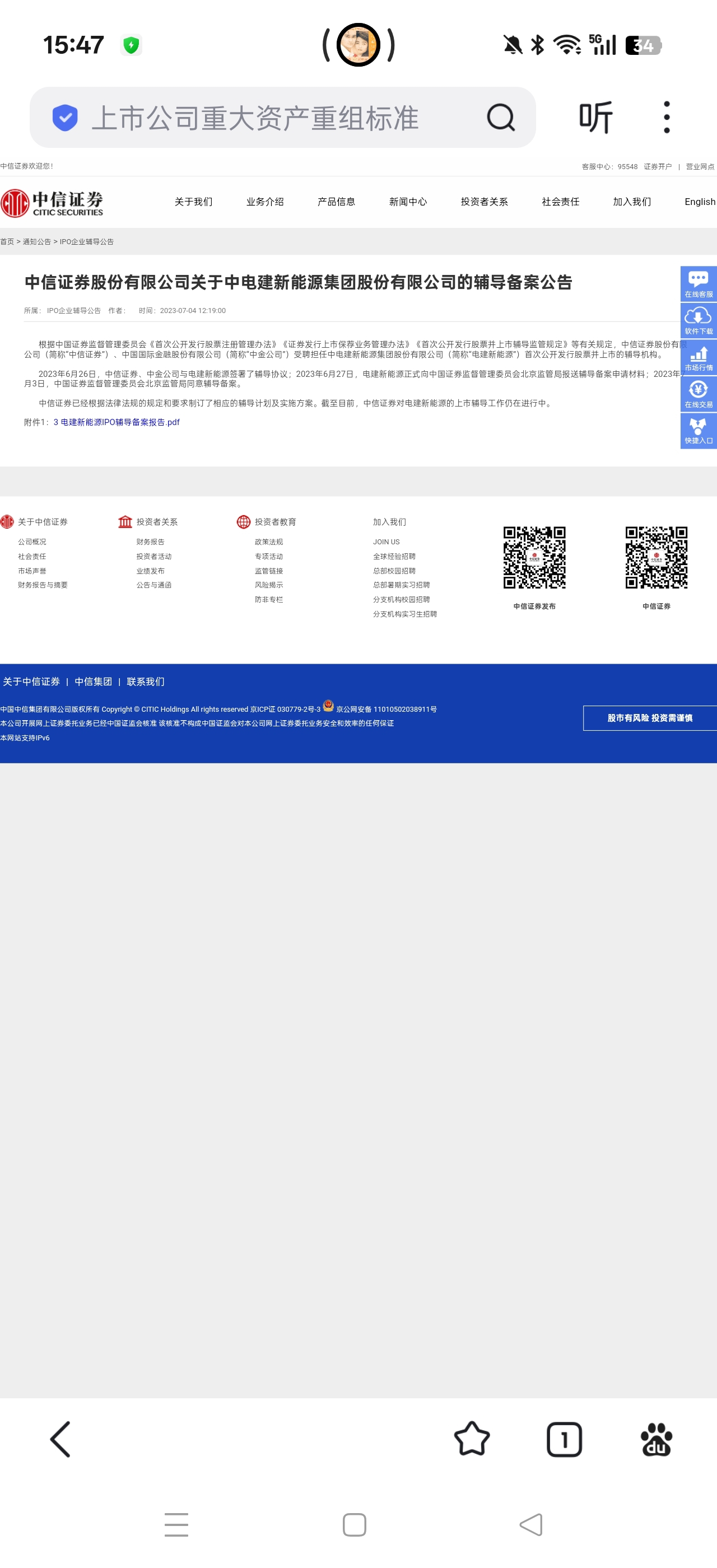Click 财务报告与摘要 footer link
Screen dimensions: 717x1568
[43, 585]
